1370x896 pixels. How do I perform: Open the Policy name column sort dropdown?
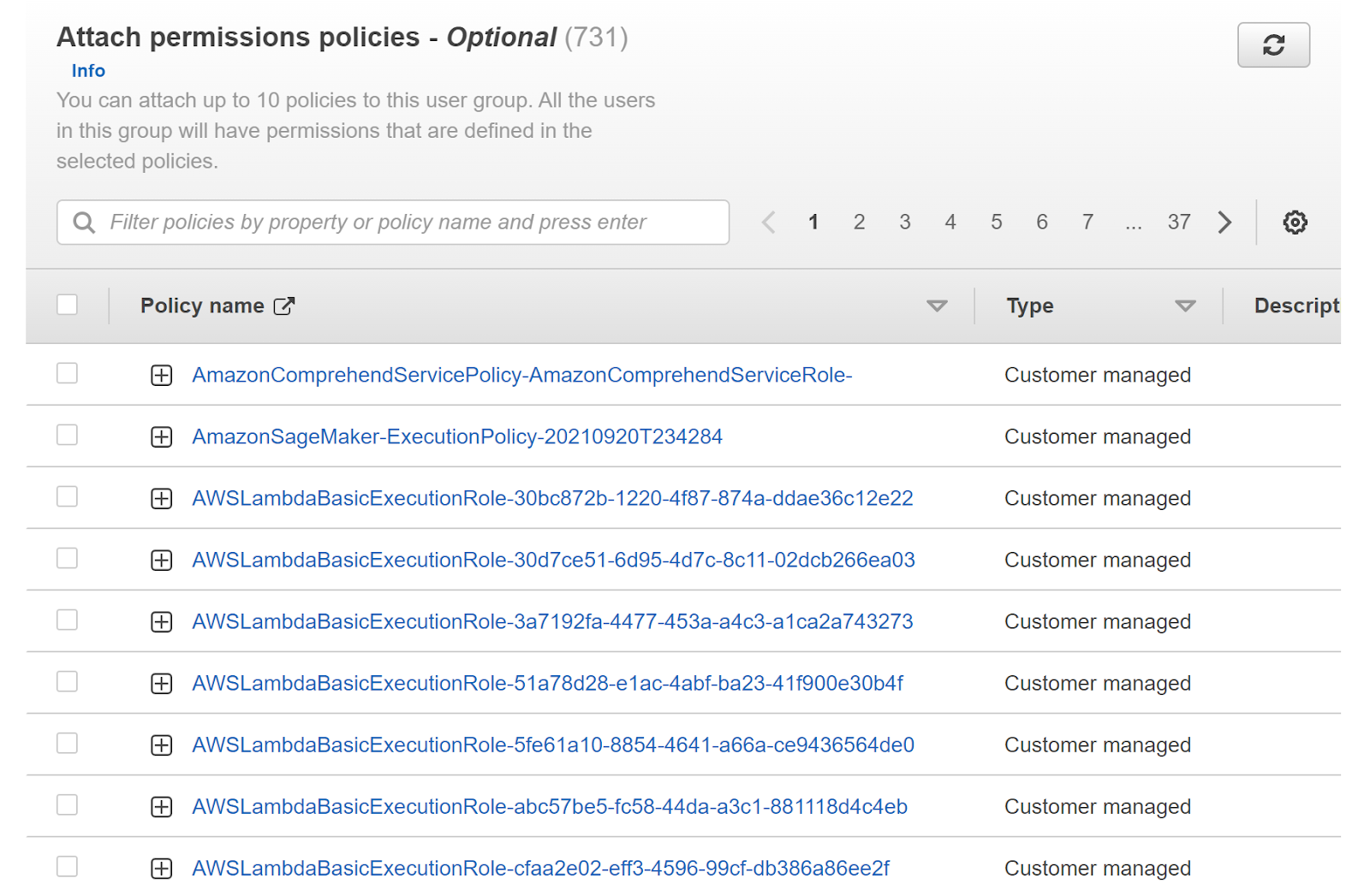[937, 306]
